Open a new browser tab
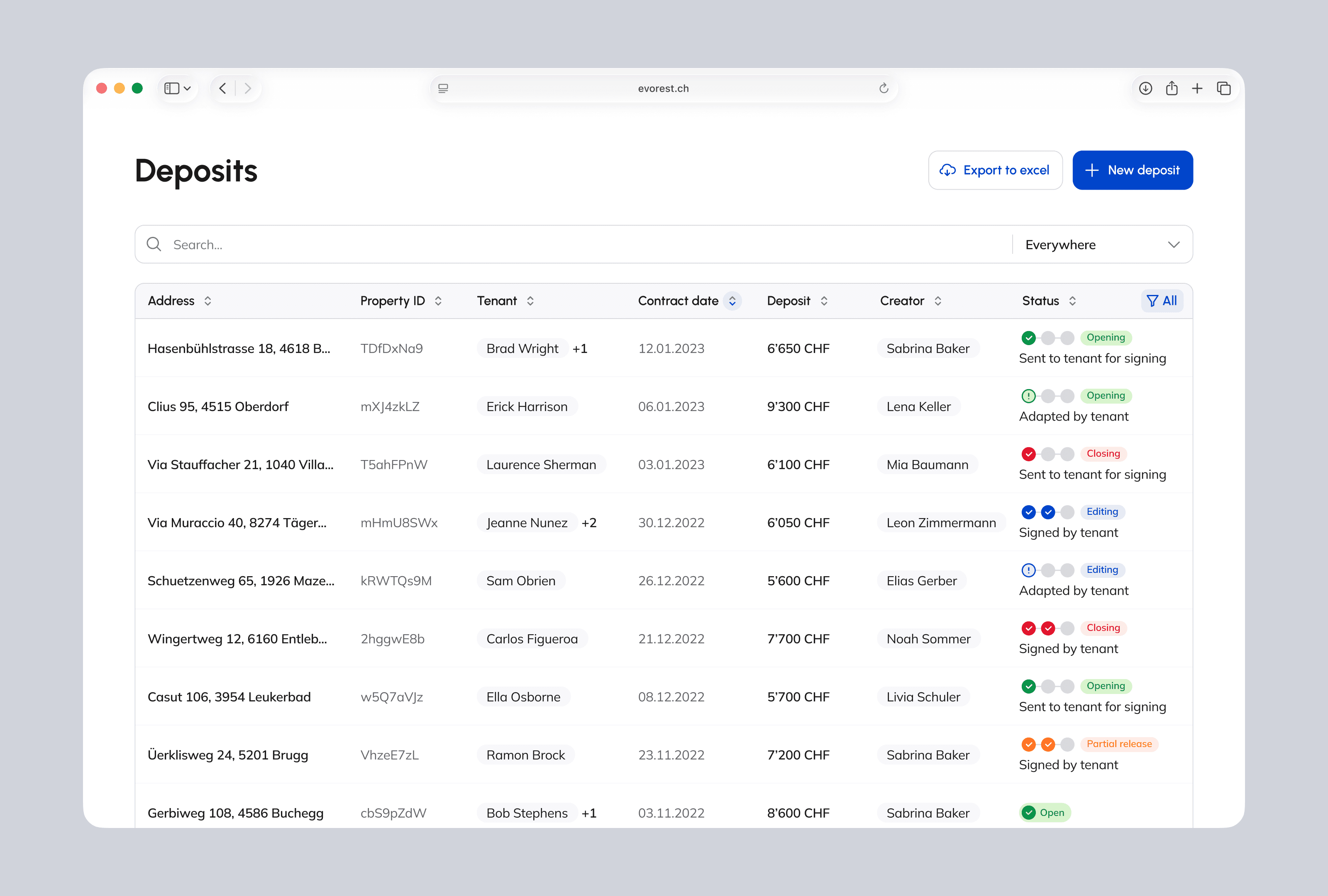This screenshot has width=1328, height=896. tap(1197, 88)
